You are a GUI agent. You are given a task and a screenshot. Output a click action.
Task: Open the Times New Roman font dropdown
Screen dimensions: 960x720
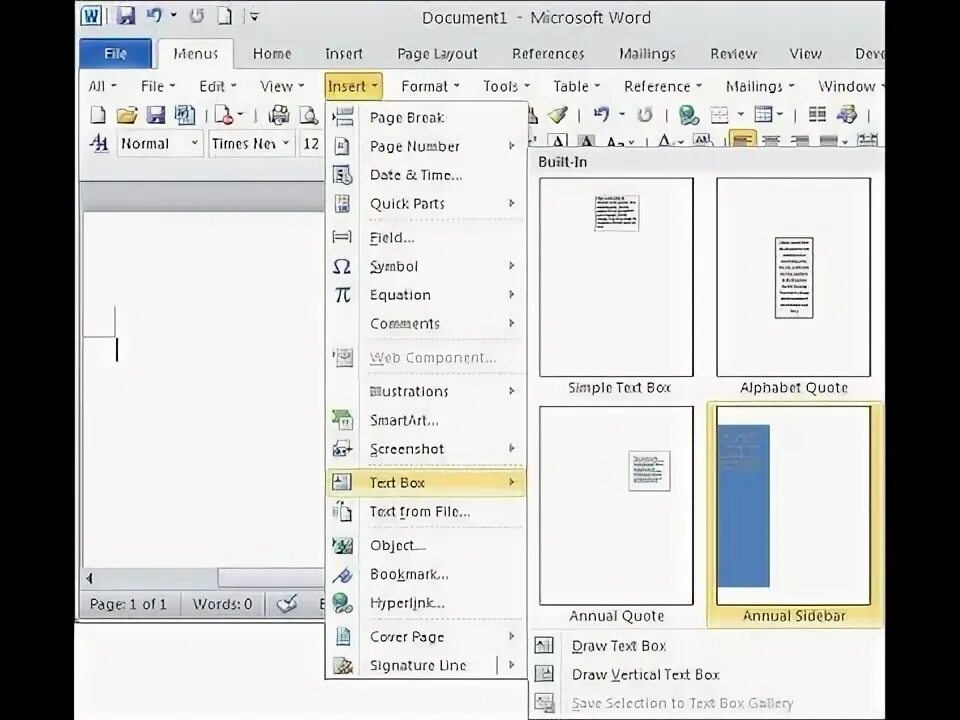point(285,143)
